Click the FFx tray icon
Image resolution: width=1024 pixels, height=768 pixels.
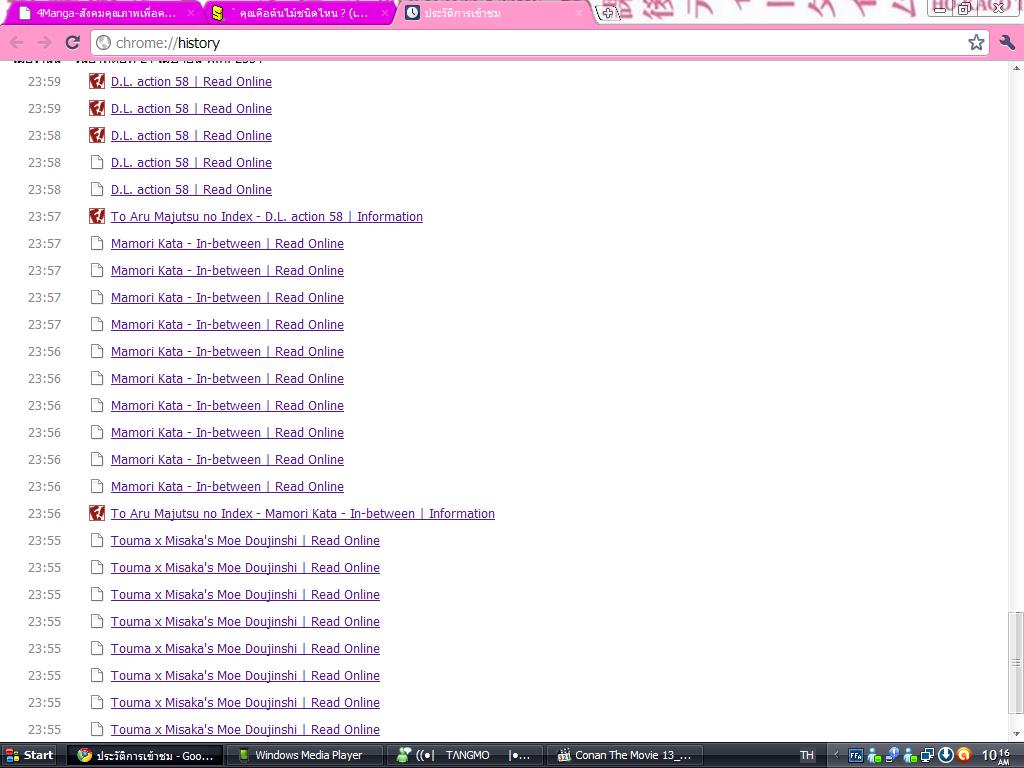[856, 756]
